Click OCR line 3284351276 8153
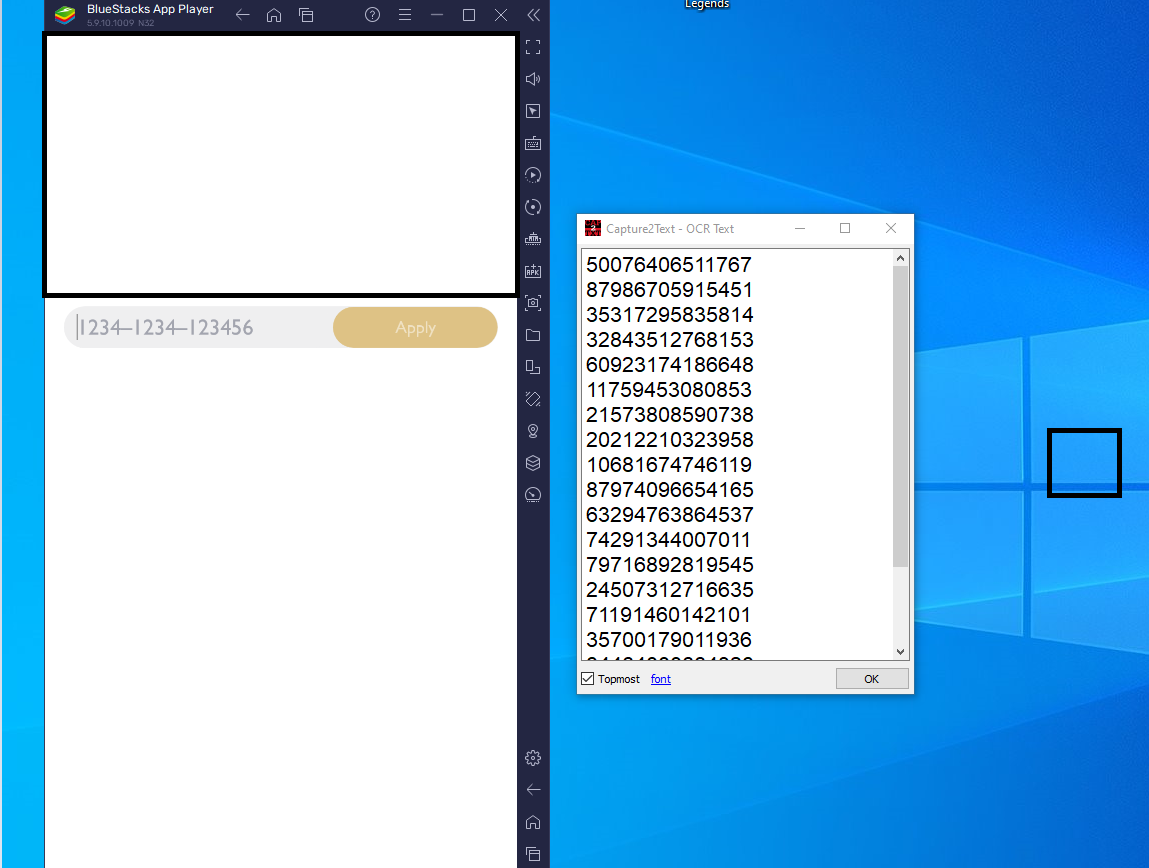 pos(670,339)
